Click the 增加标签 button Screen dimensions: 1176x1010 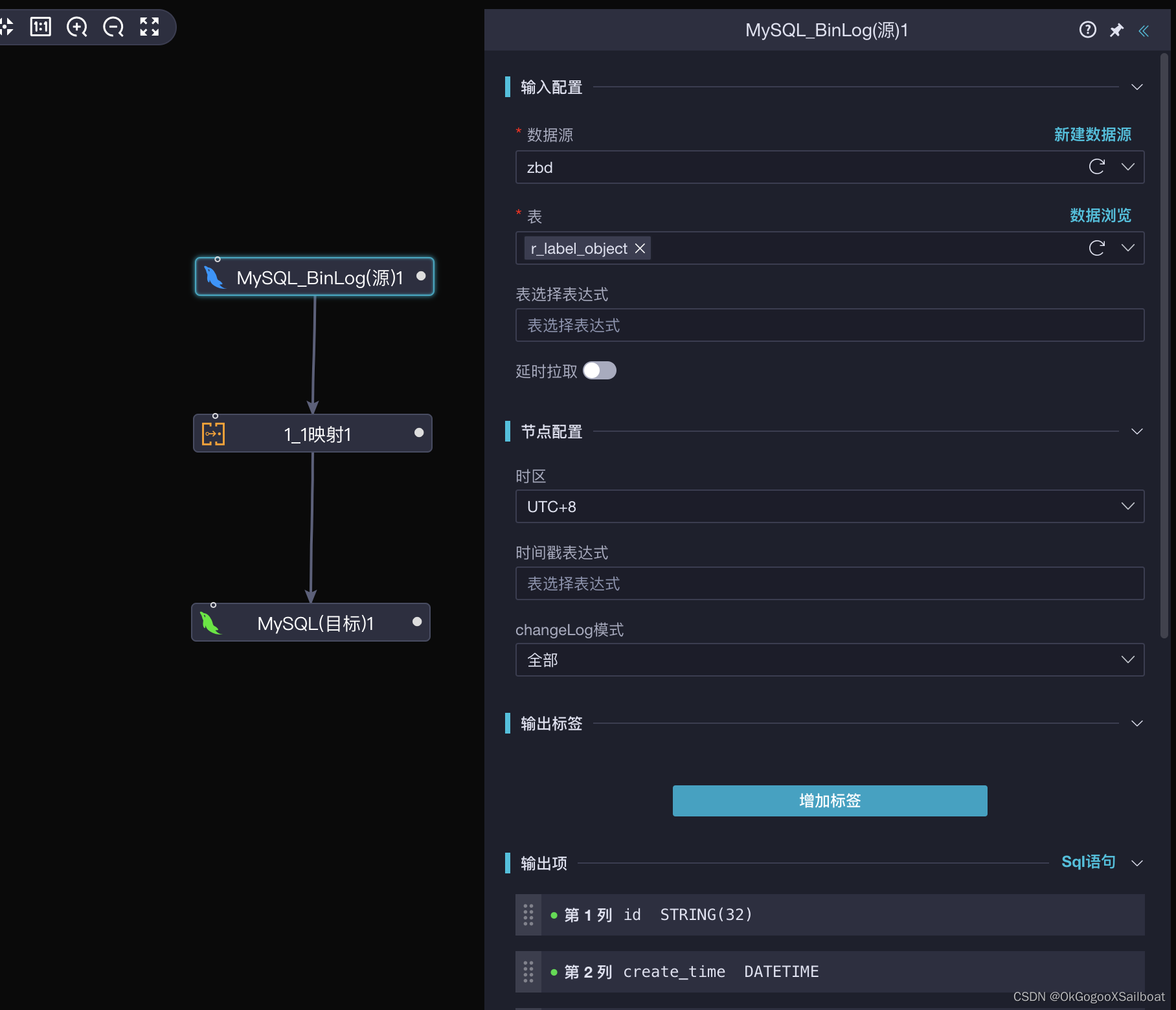point(830,801)
